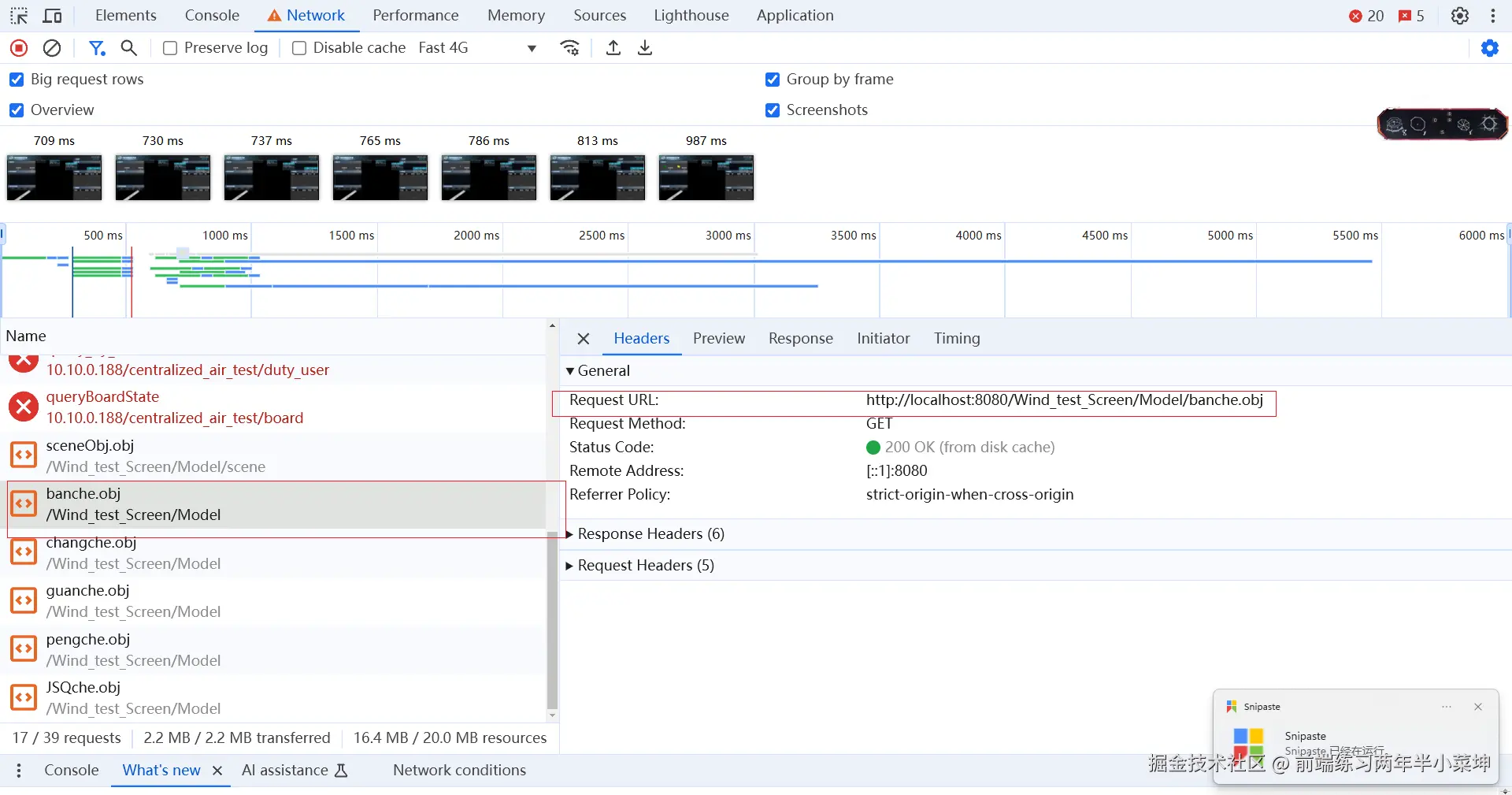Open the Sources panel
1512x795 pixels.
point(600,16)
